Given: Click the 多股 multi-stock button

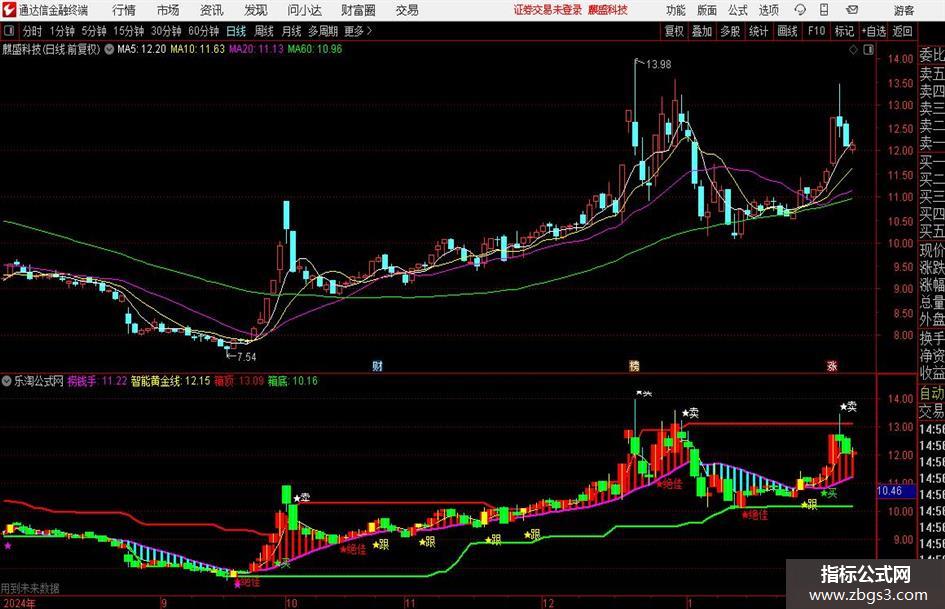Looking at the screenshot, I should coord(730,31).
